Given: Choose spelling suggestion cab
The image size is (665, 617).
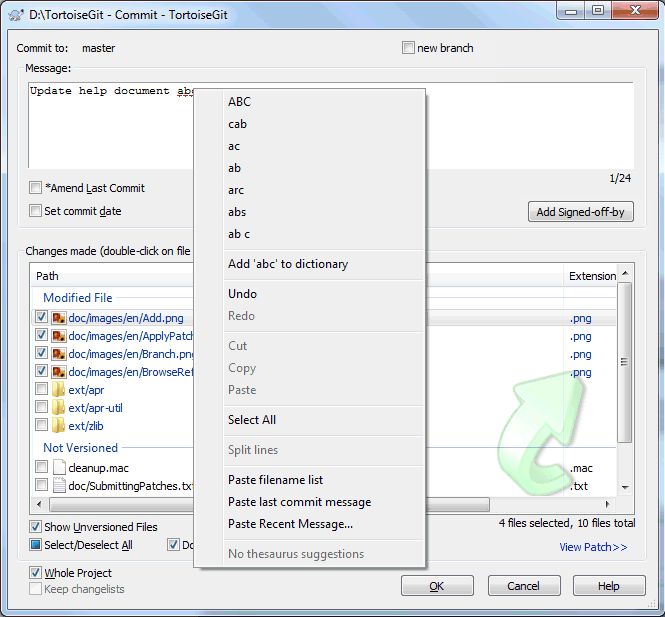Looking at the screenshot, I should point(310,124).
